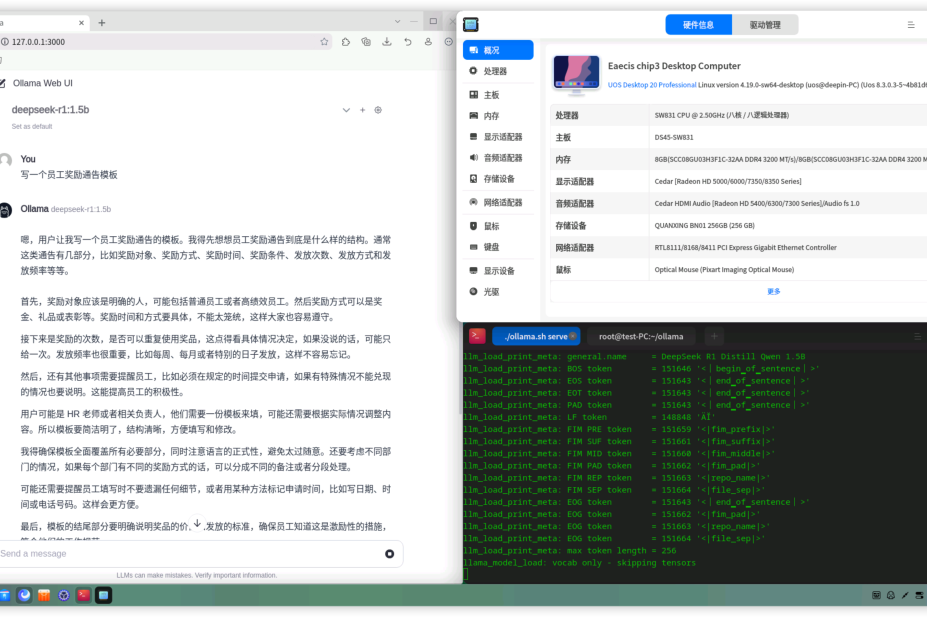Add another model with the plus icon
Image resolution: width=927 pixels, height=617 pixels.
pyautogui.click(x=362, y=110)
